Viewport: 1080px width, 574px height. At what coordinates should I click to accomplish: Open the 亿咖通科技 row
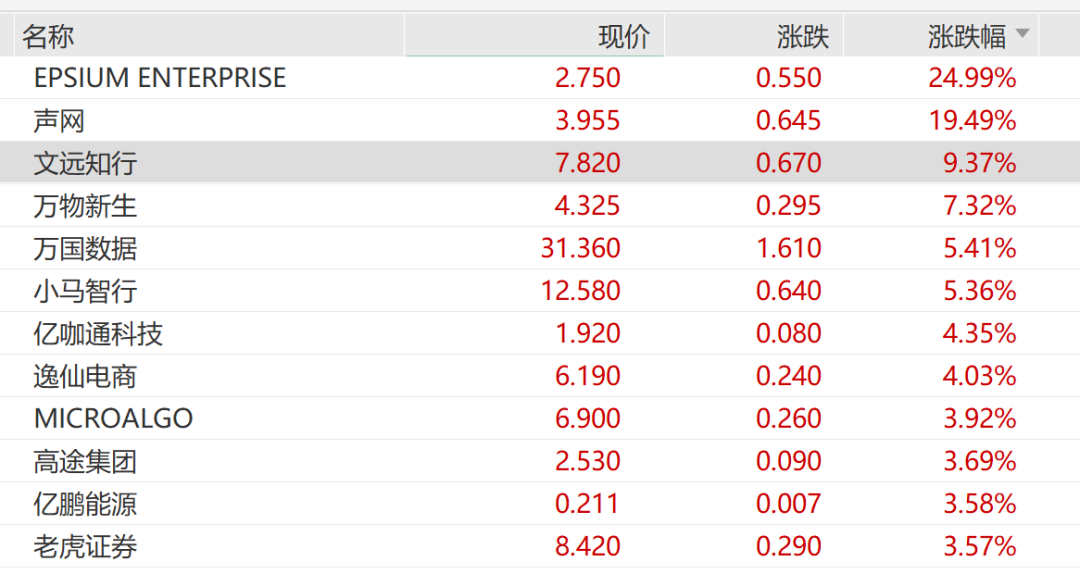coord(98,333)
